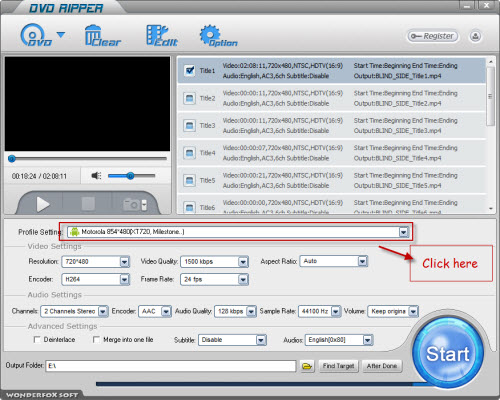Screen dimensions: 500x400
Task: Check the Title5 checkbox
Action: (190, 180)
